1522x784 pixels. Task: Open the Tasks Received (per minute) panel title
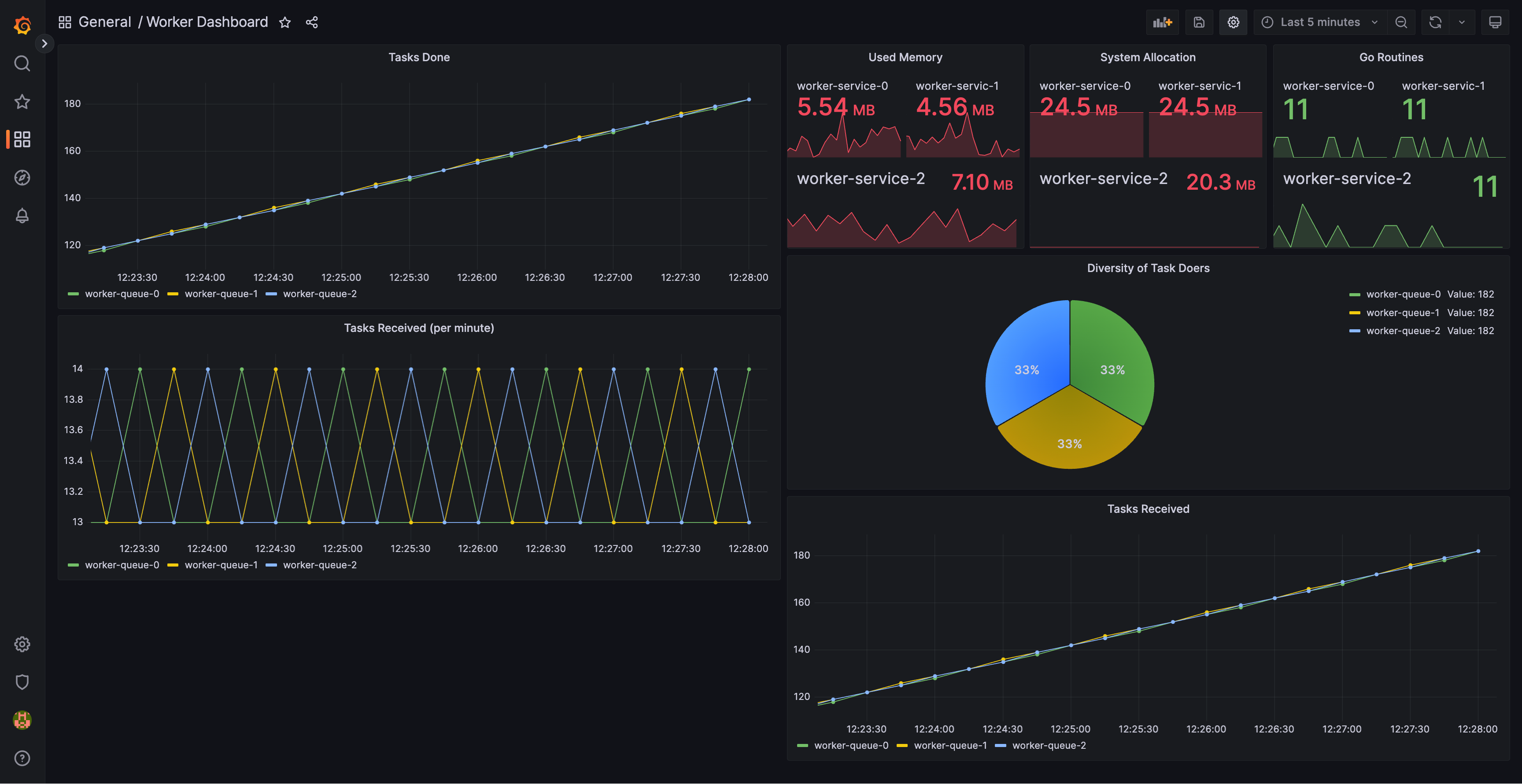(419, 328)
